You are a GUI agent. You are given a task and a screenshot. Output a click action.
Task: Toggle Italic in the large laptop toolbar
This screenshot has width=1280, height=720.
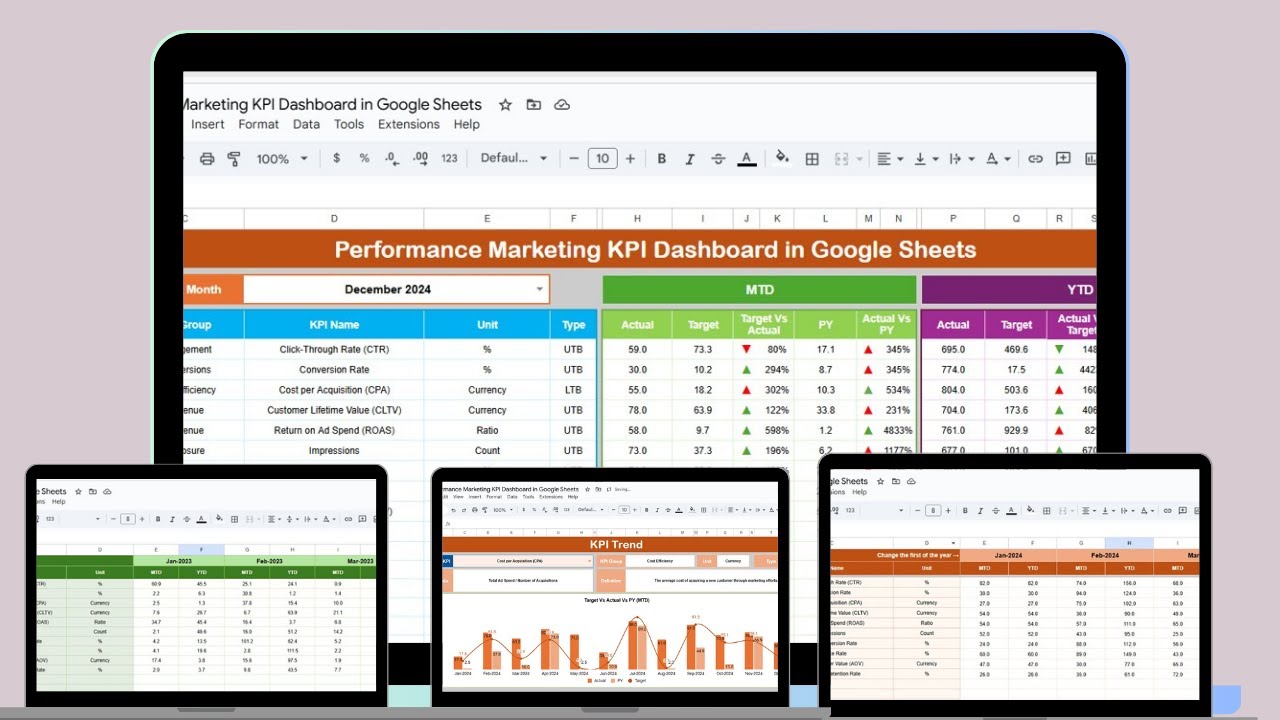pos(689,158)
